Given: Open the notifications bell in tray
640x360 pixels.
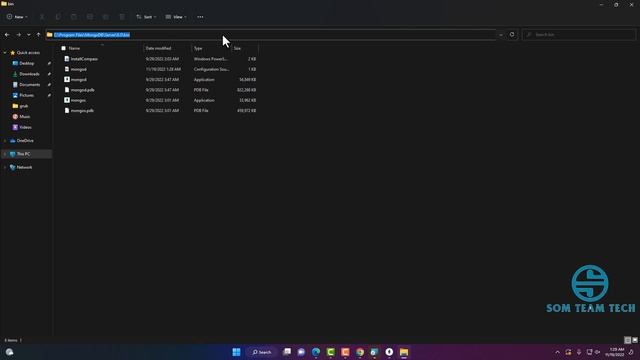Looking at the screenshot, I should pos(631,352).
